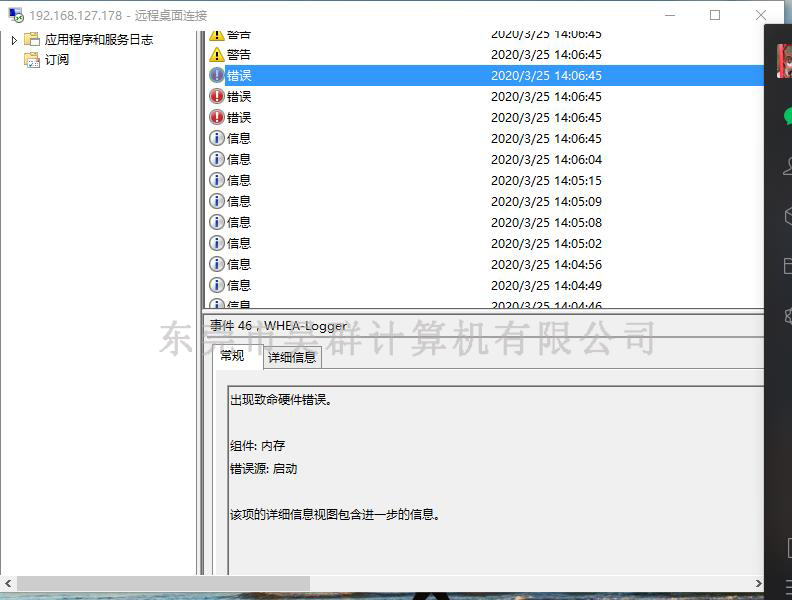Click the horizontal scrollbar left arrow
792x600 pixels.
(8, 583)
